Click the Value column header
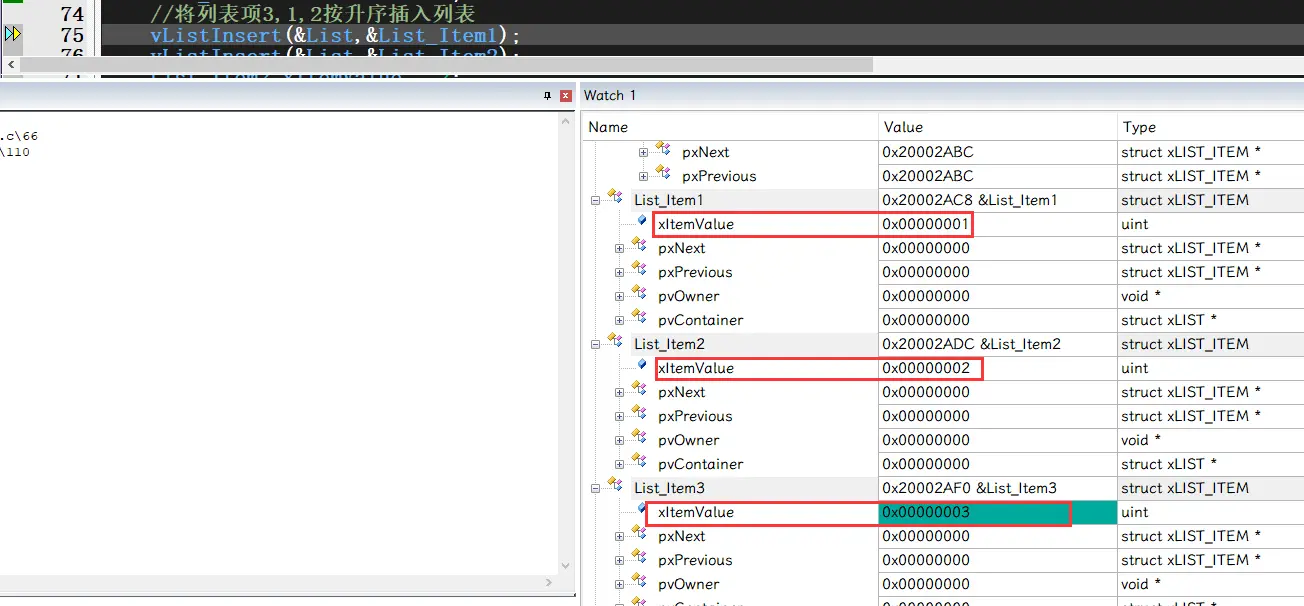This screenshot has width=1304, height=606. pyautogui.click(x=903, y=127)
